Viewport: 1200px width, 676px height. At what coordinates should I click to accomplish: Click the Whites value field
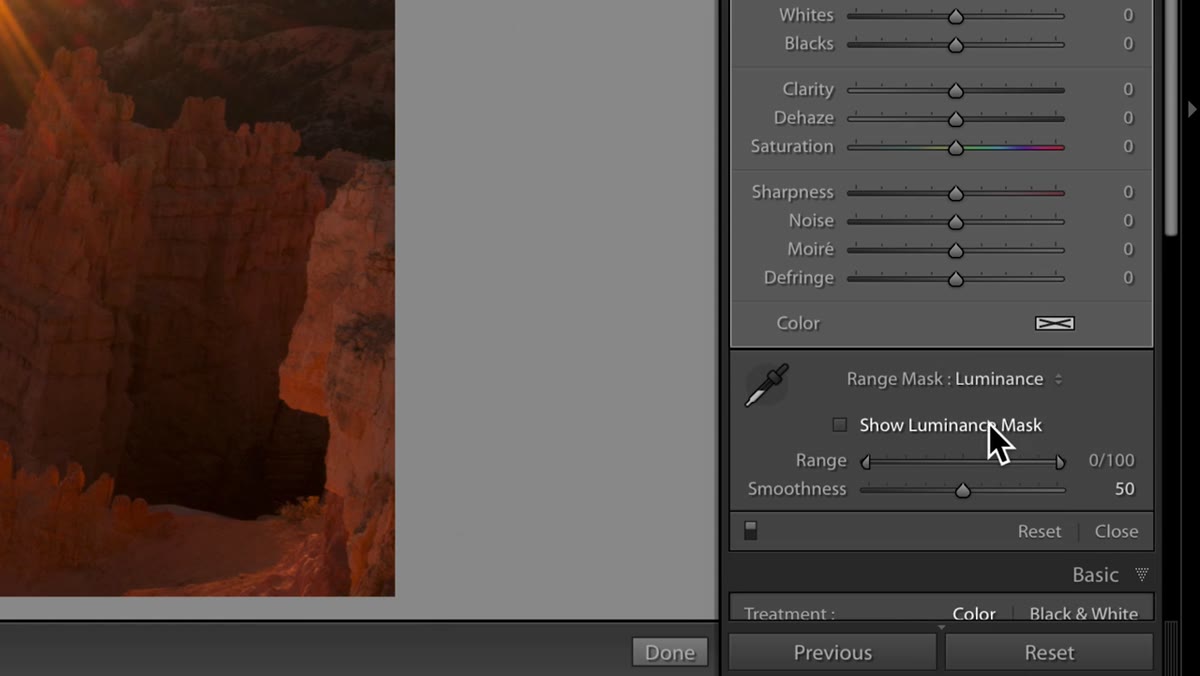click(1128, 15)
